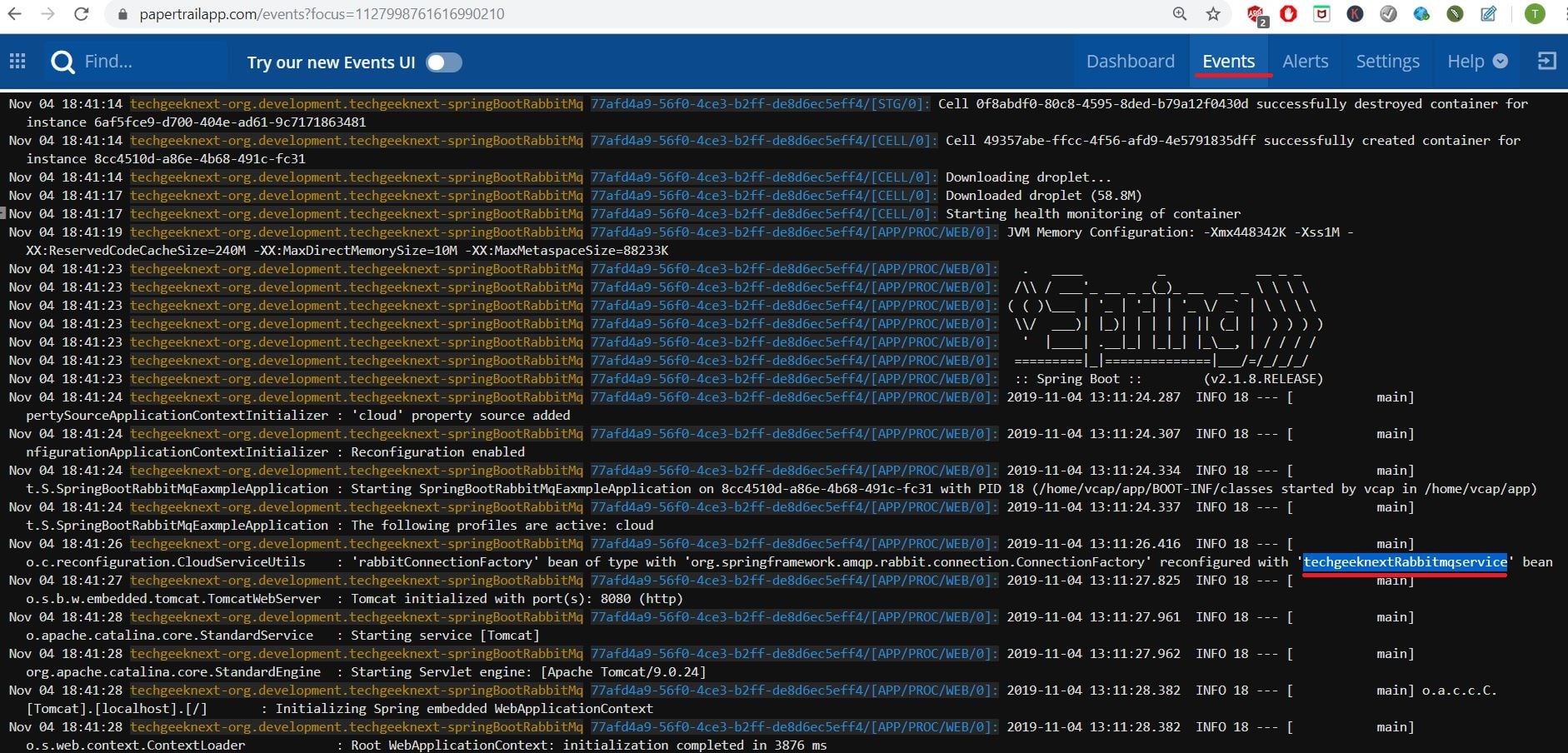Open the dark K extension icon
This screenshot has height=753, width=1568.
tap(1355, 14)
